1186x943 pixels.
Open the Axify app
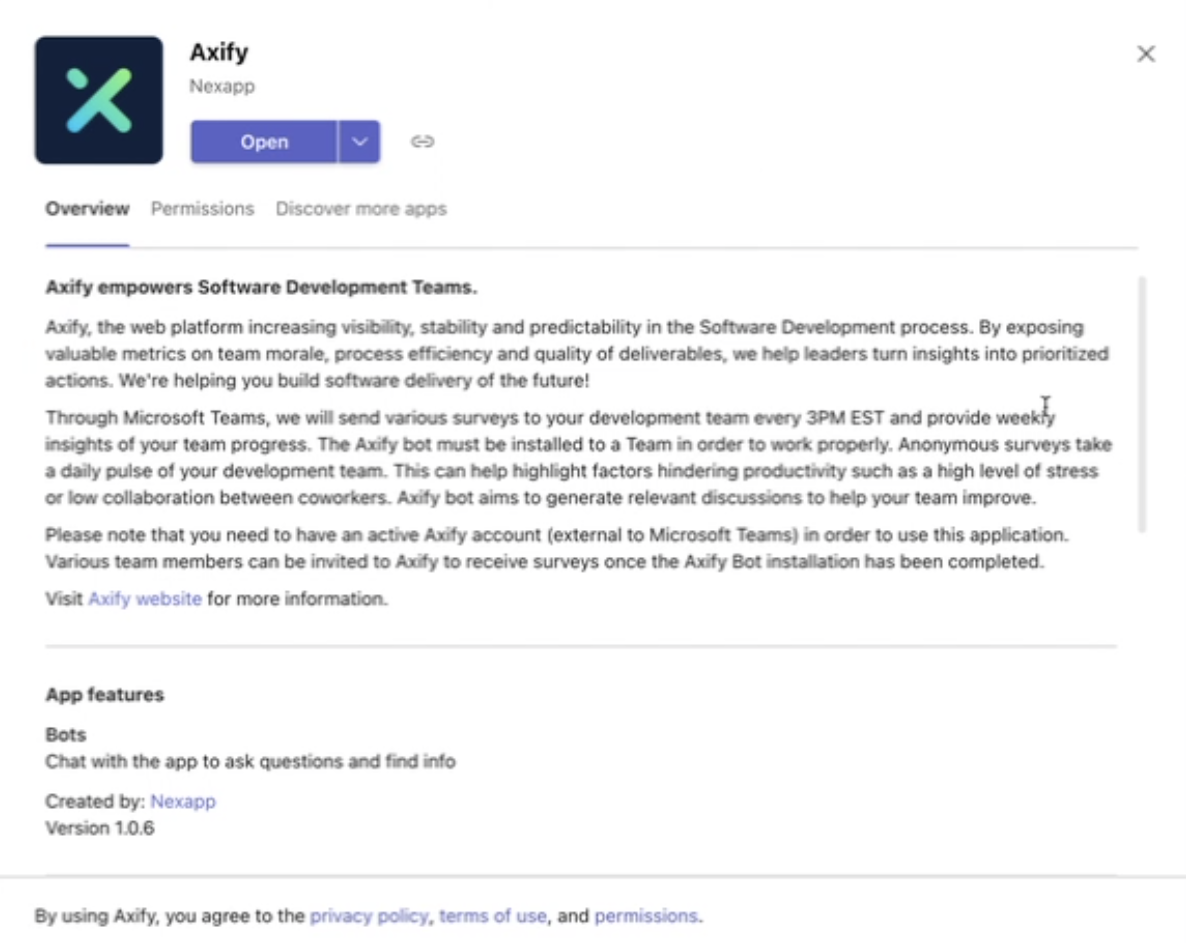point(264,141)
